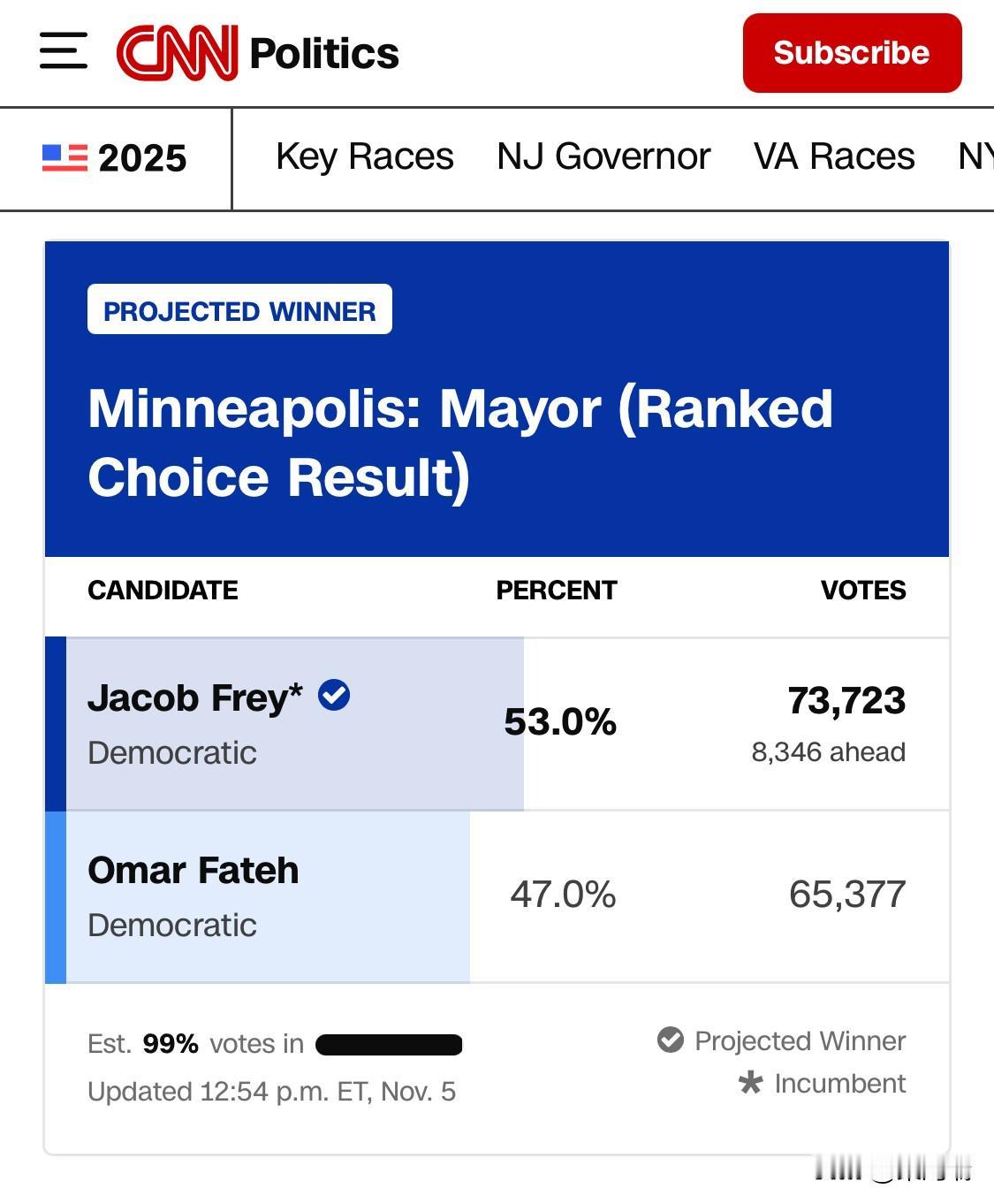The image size is (994, 1204).
Task: Go to the VA Races tab
Action: (x=833, y=157)
